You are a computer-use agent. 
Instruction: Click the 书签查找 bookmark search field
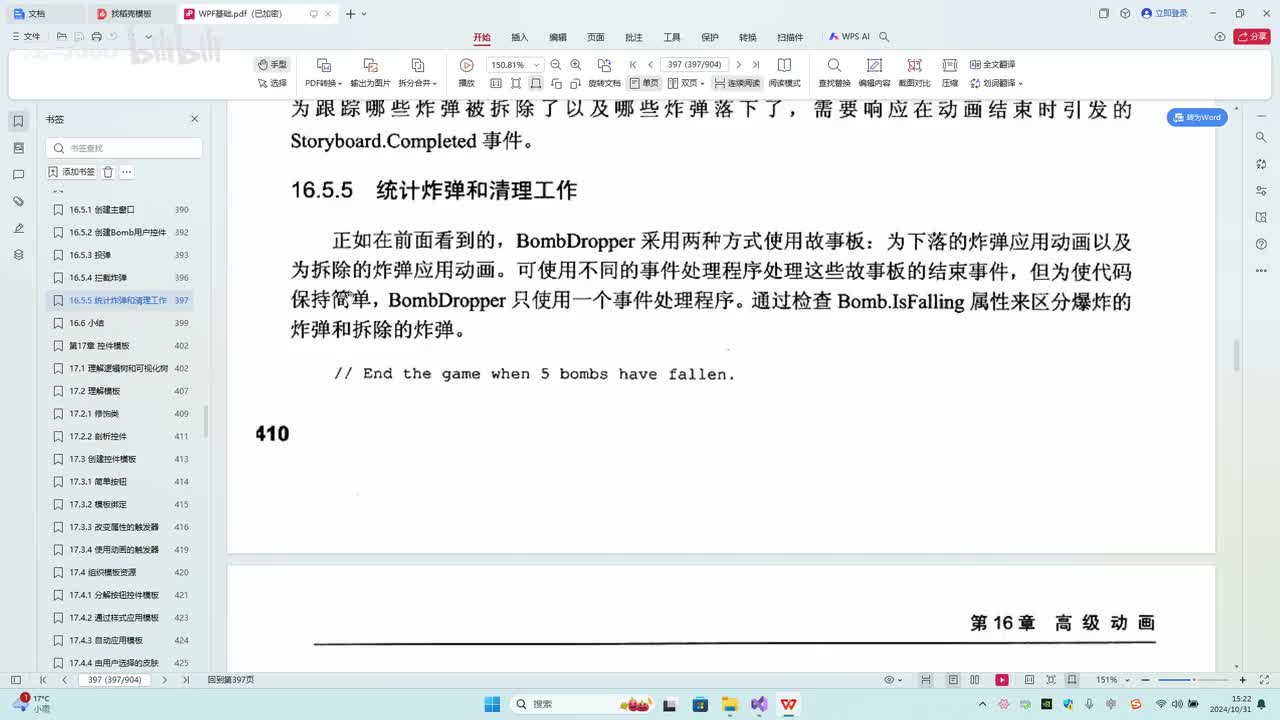point(124,148)
